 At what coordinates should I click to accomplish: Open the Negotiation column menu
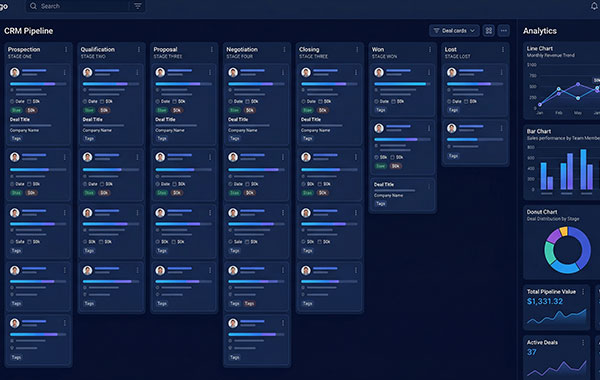[284, 50]
